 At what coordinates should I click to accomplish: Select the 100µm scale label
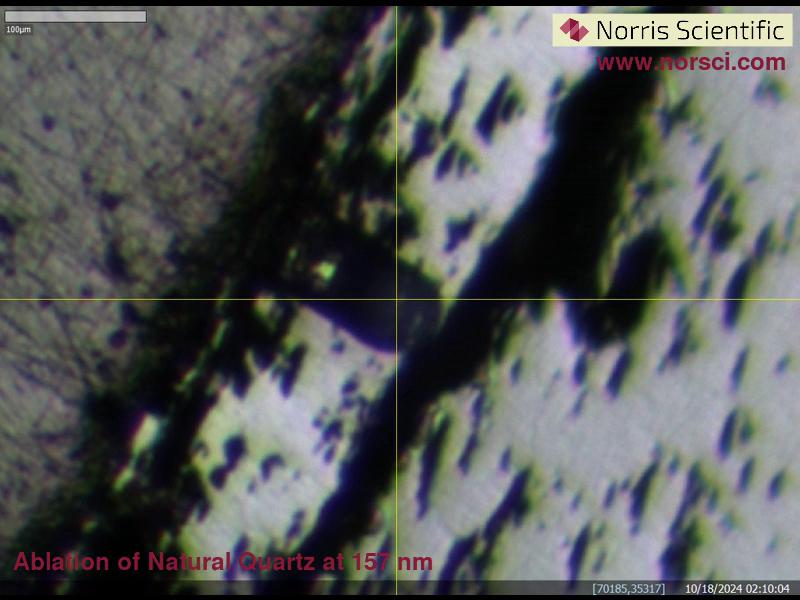click(x=18, y=30)
